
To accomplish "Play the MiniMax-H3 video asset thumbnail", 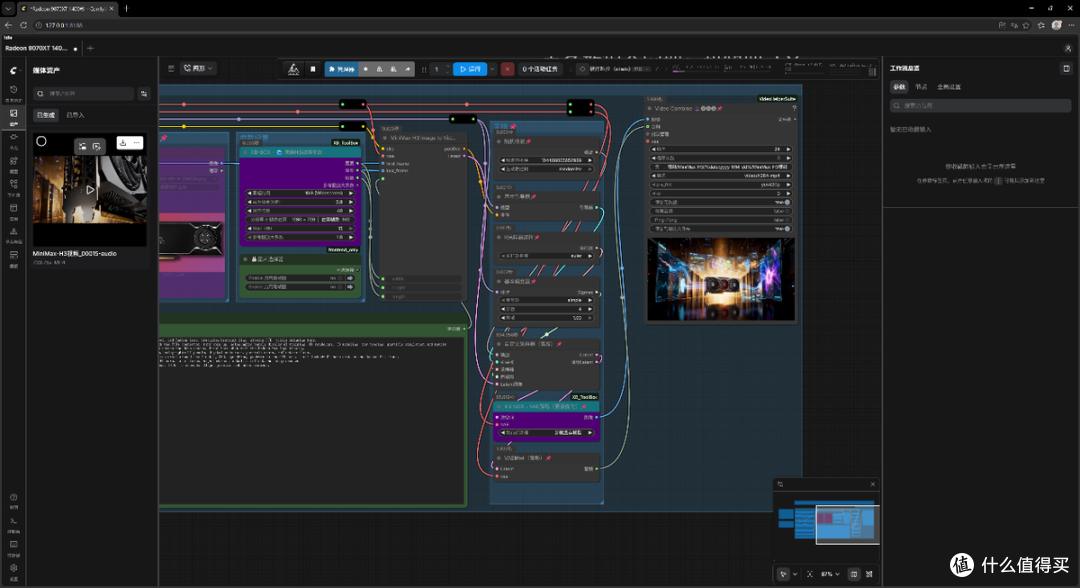I will (90, 189).
